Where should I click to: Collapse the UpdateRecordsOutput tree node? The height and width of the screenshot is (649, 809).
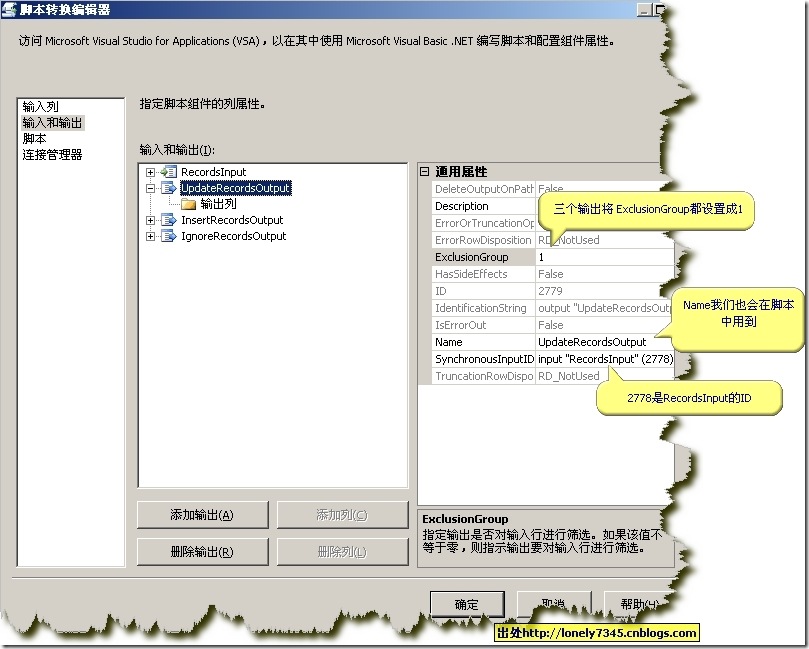point(150,188)
